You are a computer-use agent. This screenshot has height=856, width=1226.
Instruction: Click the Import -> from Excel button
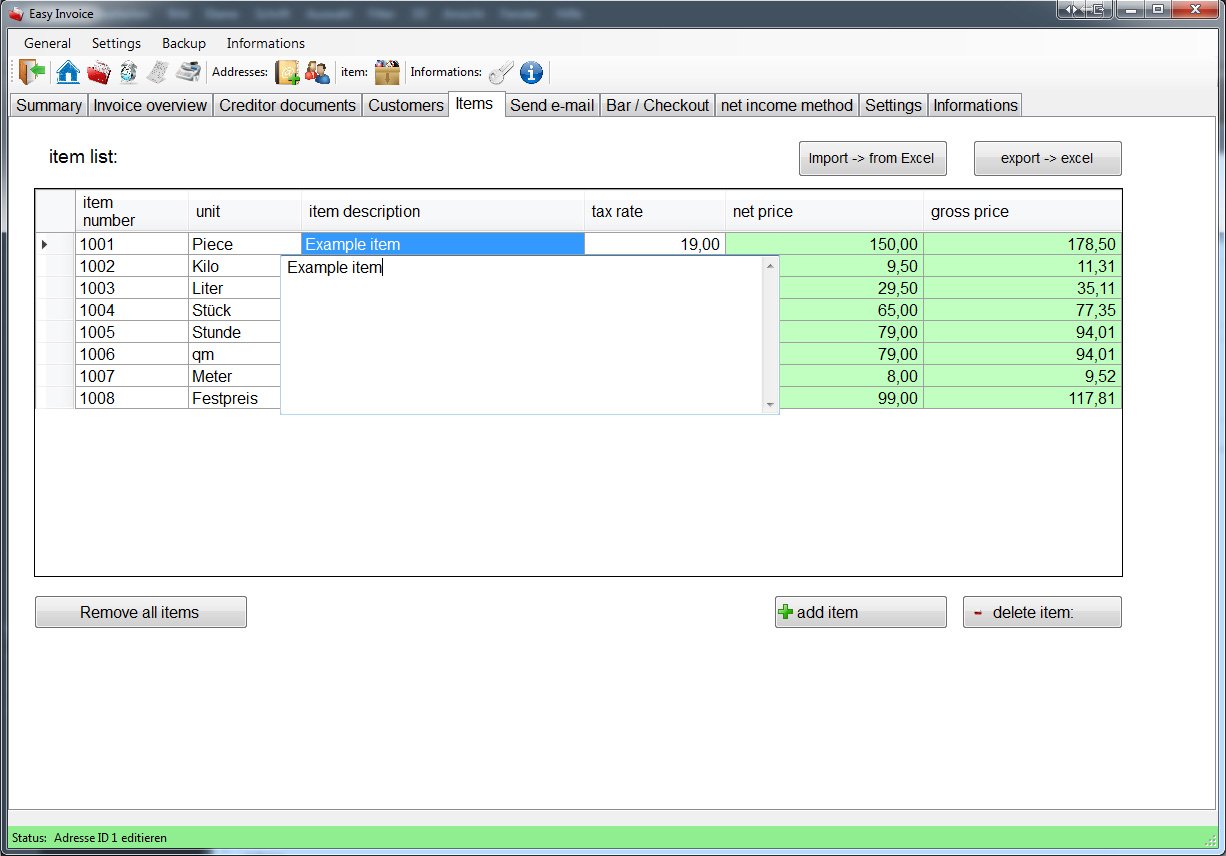tap(872, 158)
